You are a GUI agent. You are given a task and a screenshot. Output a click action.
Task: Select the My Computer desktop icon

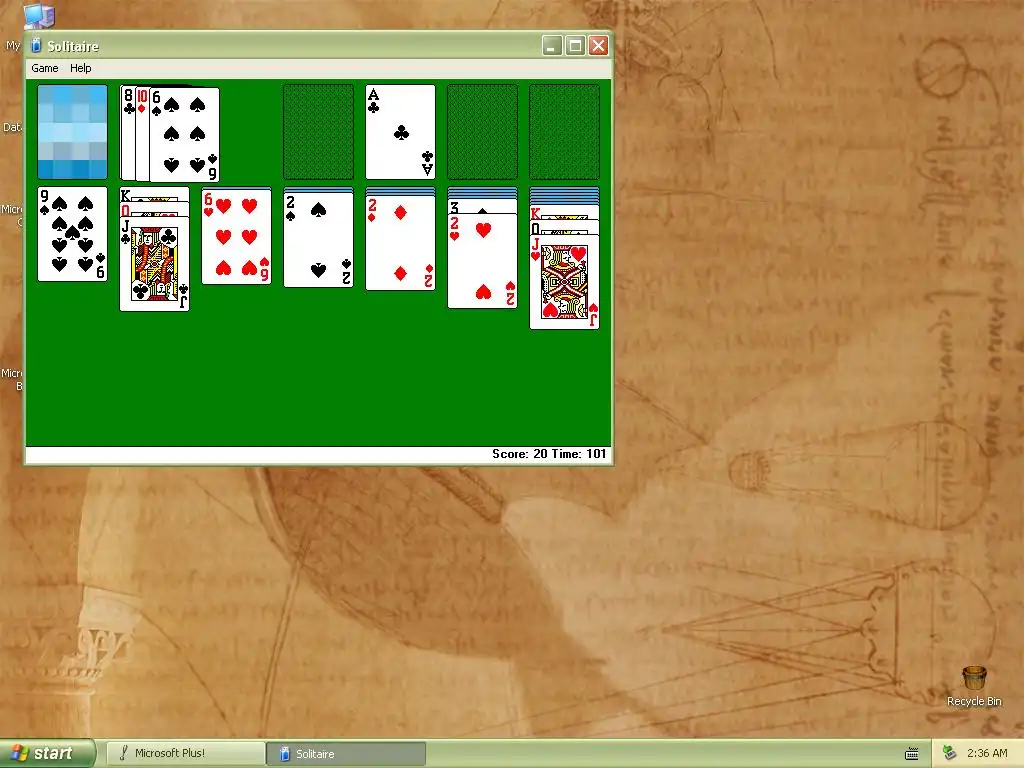(38, 16)
